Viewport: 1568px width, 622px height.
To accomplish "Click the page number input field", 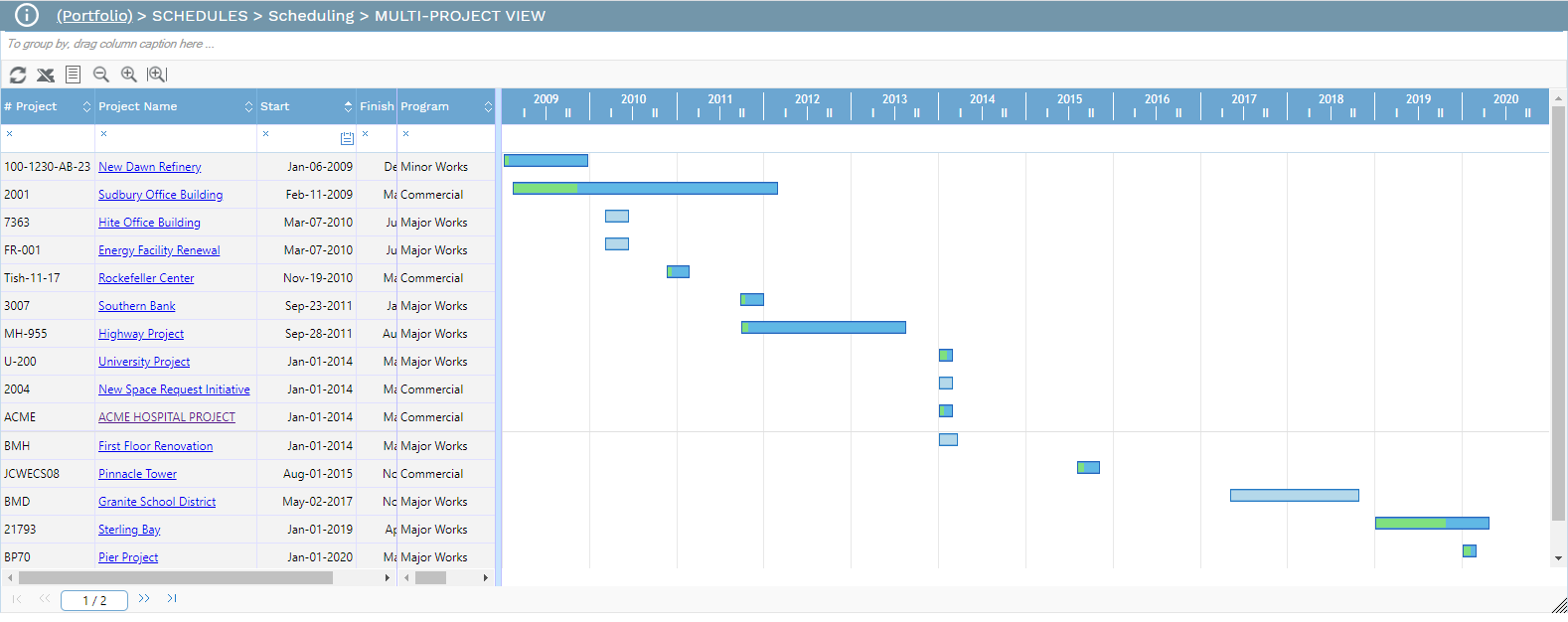I will point(94,600).
